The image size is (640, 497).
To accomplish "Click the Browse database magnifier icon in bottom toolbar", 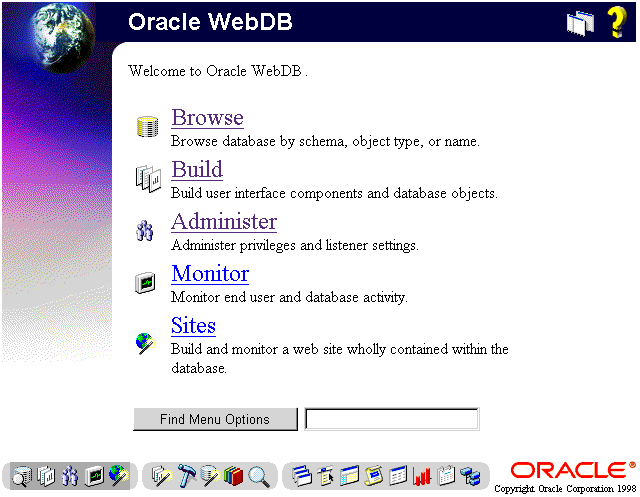I will click(22, 476).
